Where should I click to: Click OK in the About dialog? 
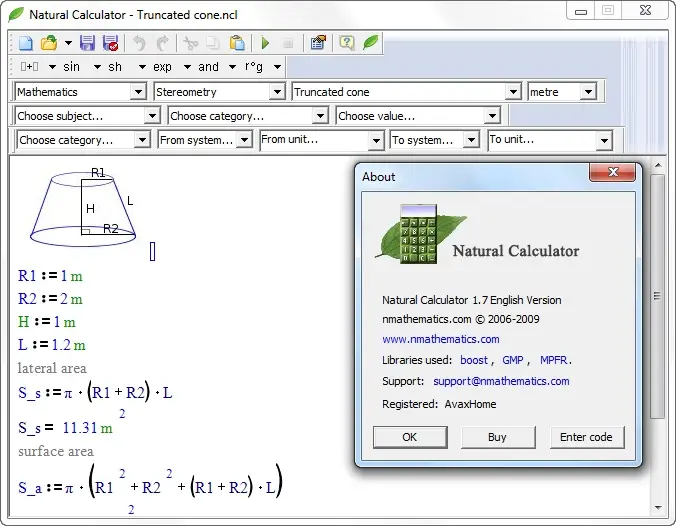pyautogui.click(x=410, y=437)
